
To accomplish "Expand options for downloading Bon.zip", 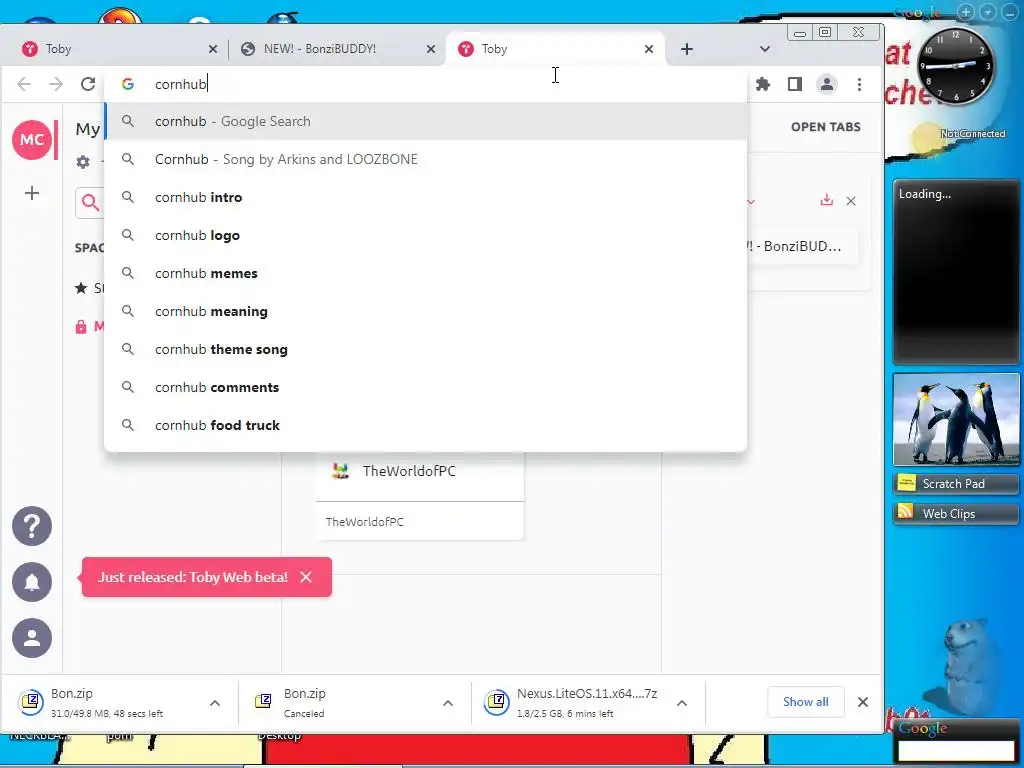I will pos(215,703).
